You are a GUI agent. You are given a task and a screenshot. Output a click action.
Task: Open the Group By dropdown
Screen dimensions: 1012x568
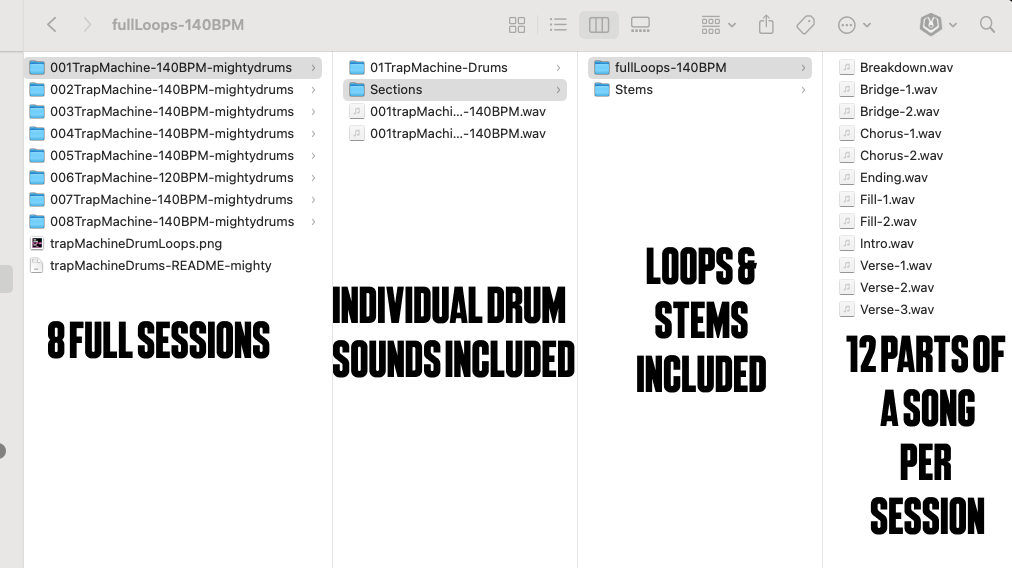click(x=718, y=25)
